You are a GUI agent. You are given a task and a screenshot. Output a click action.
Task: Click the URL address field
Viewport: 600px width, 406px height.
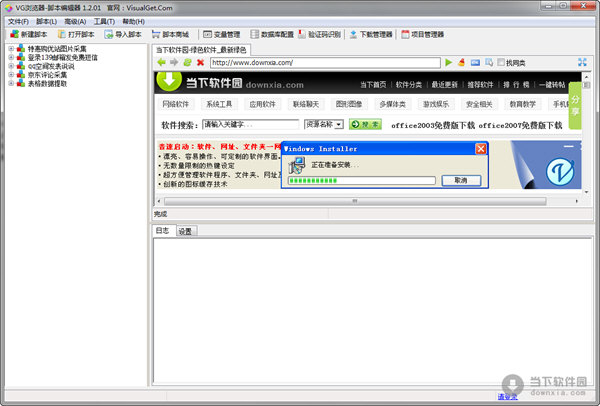pos(325,62)
